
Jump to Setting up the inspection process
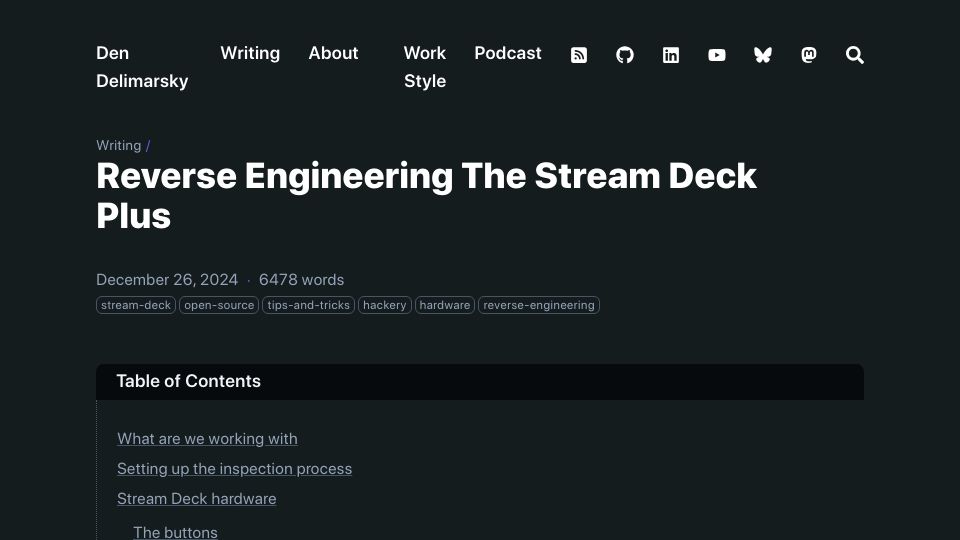(234, 469)
